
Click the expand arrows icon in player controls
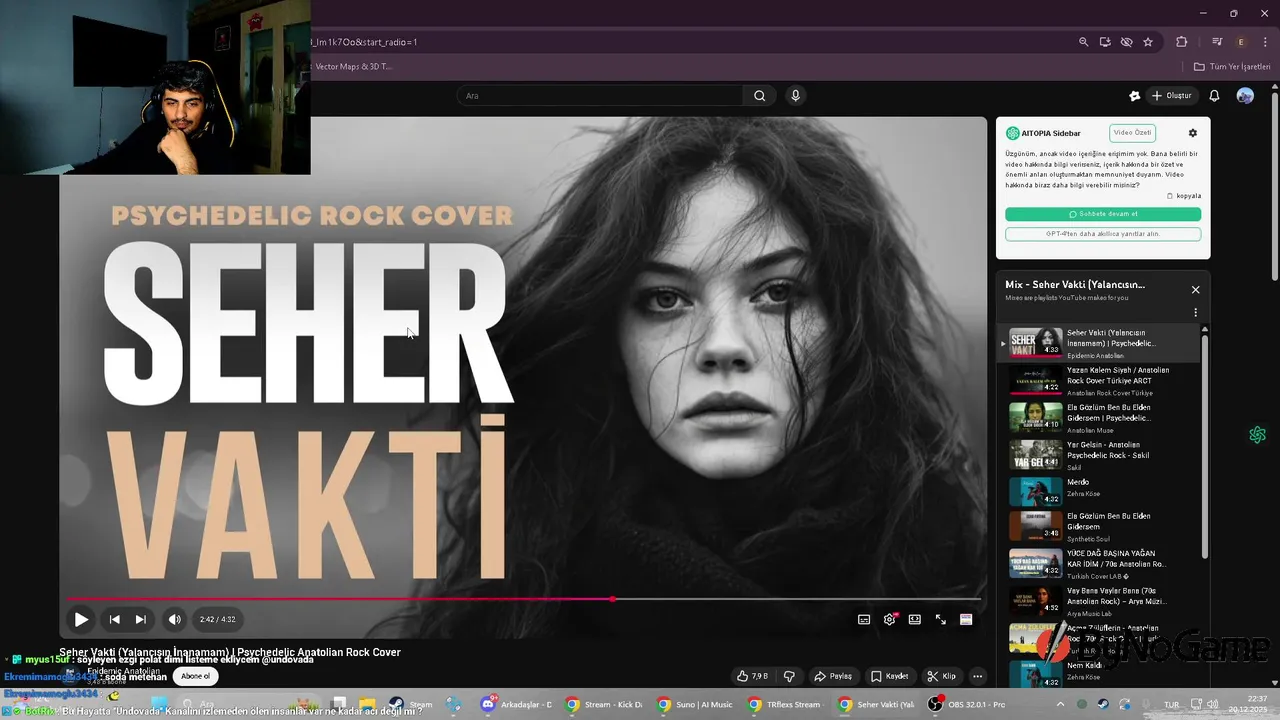940,619
